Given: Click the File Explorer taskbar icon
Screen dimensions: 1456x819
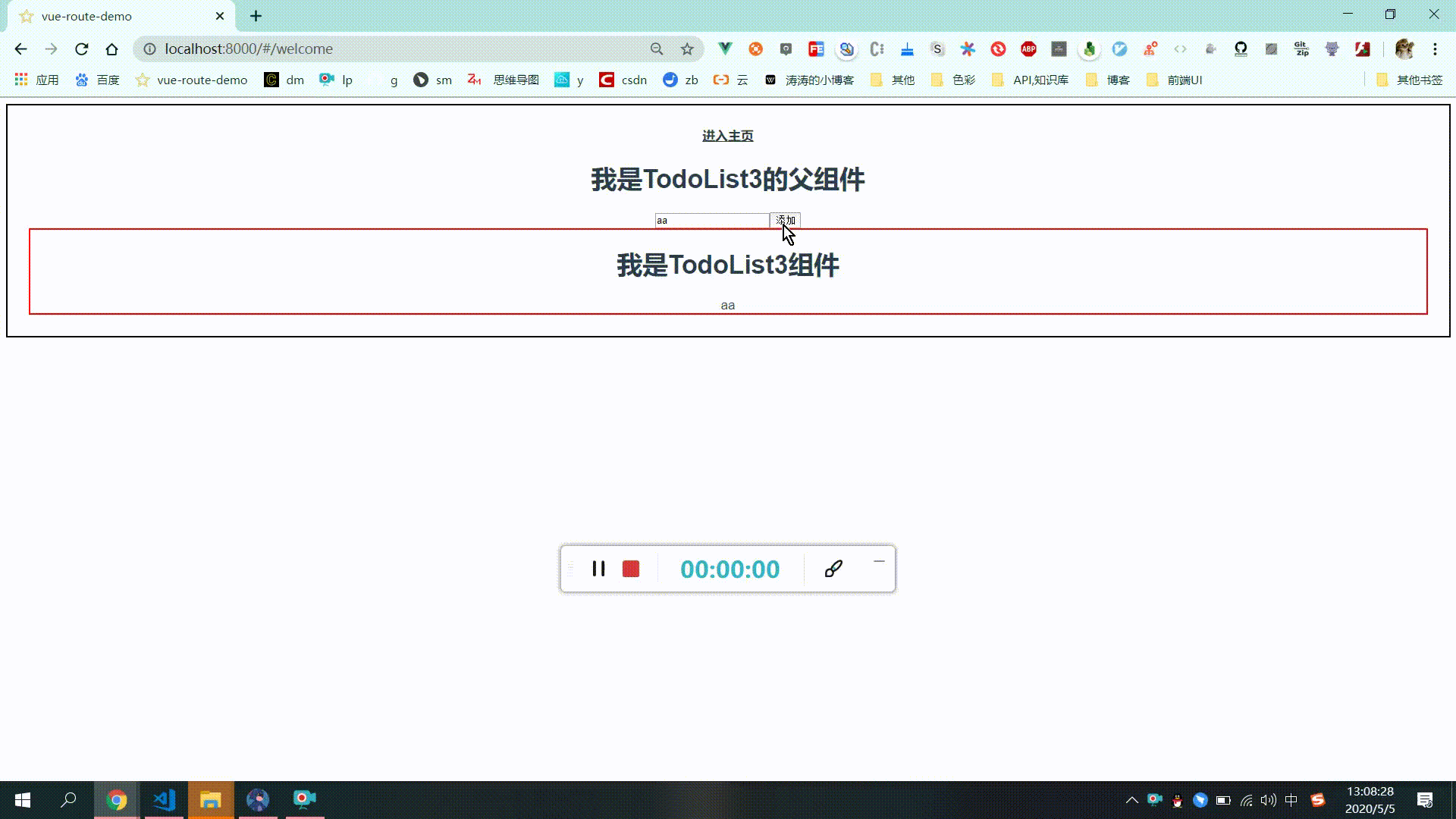Looking at the screenshot, I should coord(211,799).
